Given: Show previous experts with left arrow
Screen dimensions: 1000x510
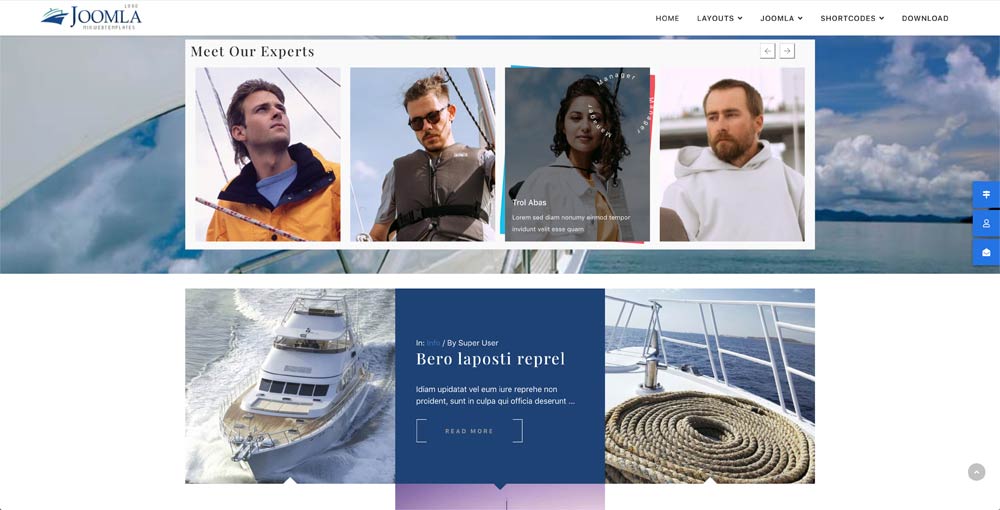Looking at the screenshot, I should (768, 51).
